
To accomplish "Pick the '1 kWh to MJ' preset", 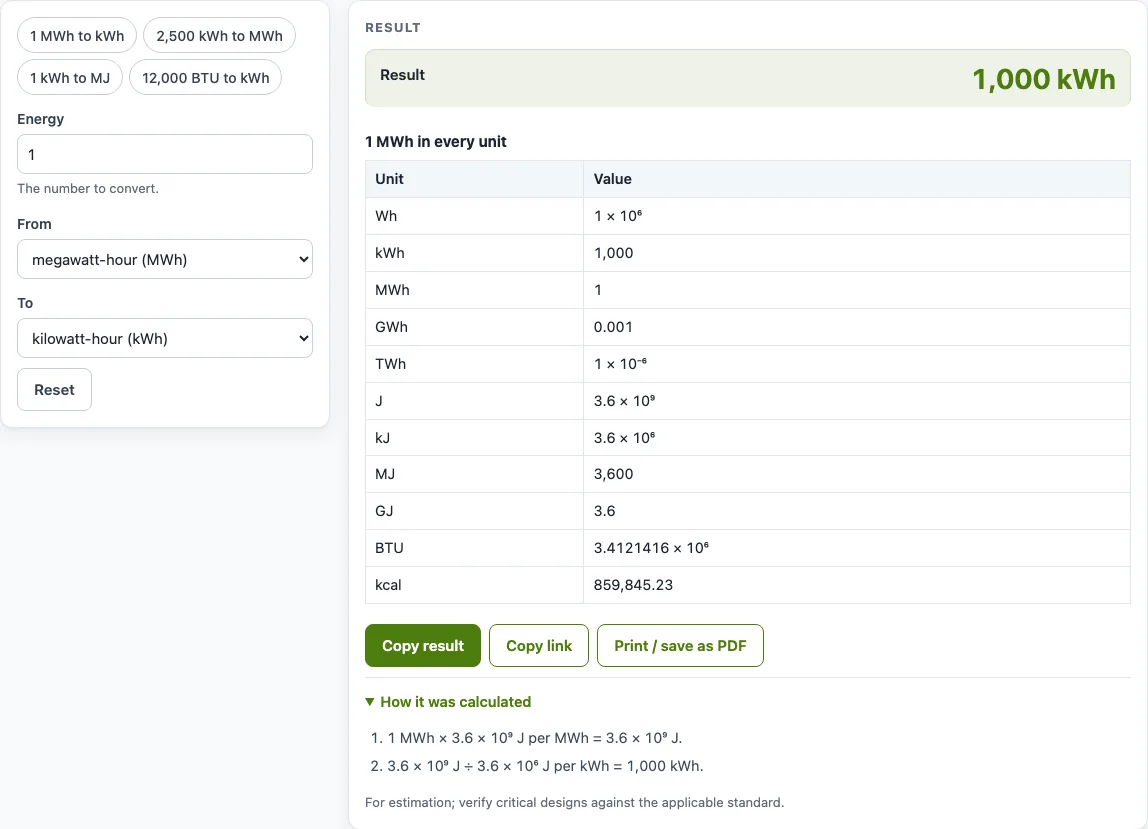I will coord(70,78).
